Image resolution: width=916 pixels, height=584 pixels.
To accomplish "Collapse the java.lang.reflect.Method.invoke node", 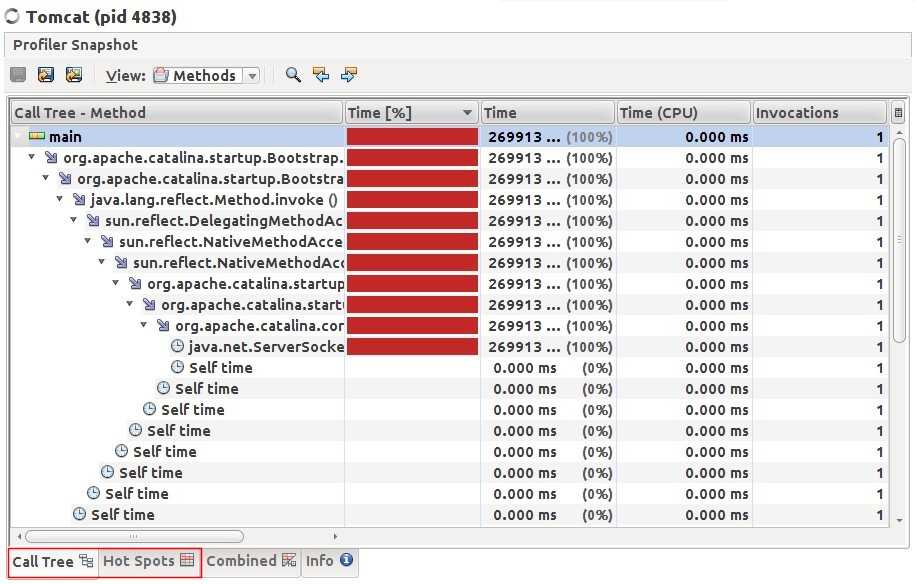I will click(60, 199).
